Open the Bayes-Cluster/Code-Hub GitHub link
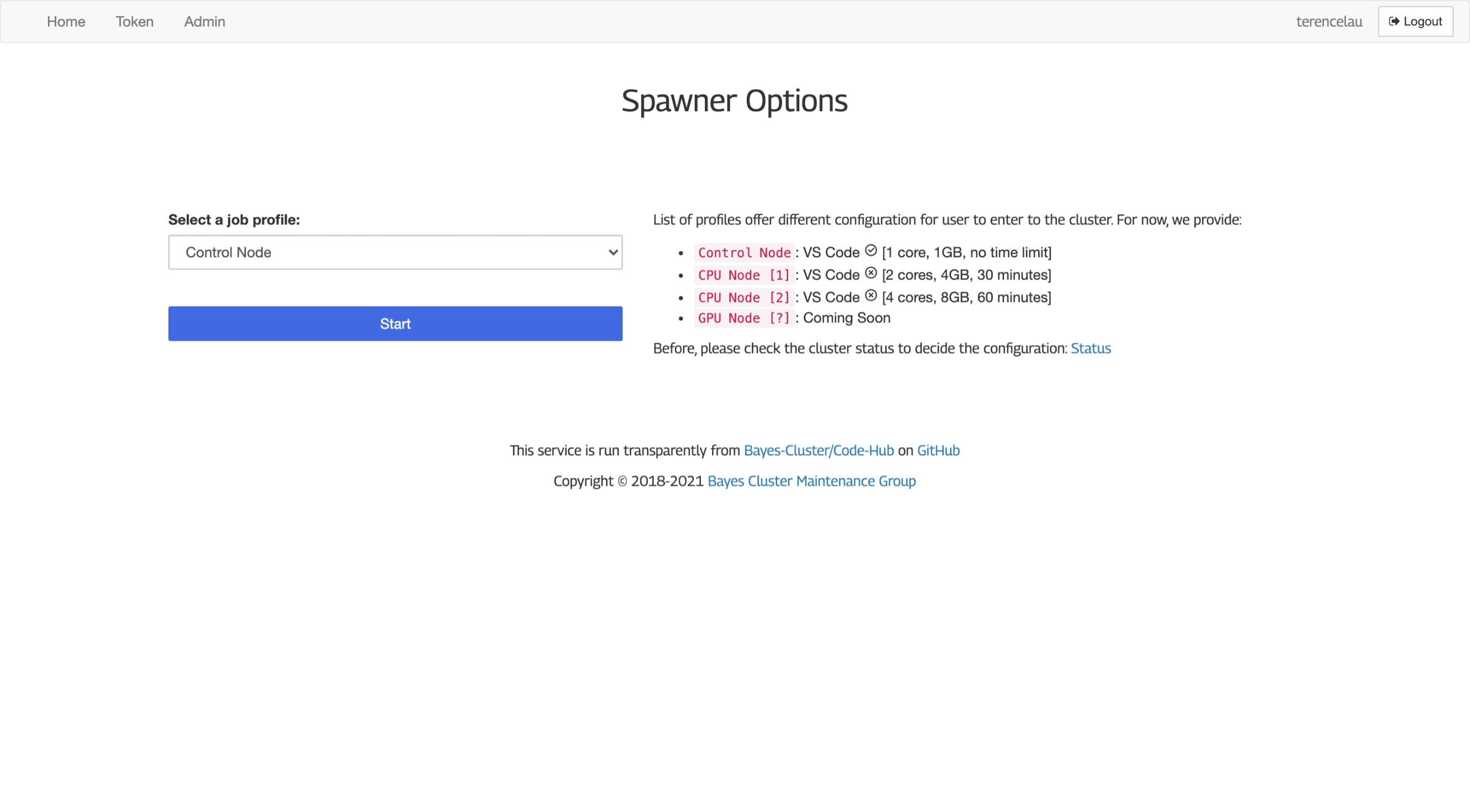Screen dimensions: 1470x812 tap(819, 450)
